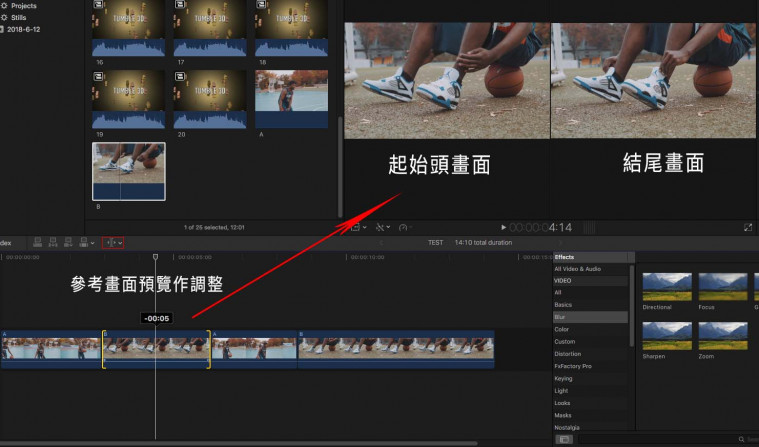Select the Nostalgia effects category

click(x=566, y=427)
